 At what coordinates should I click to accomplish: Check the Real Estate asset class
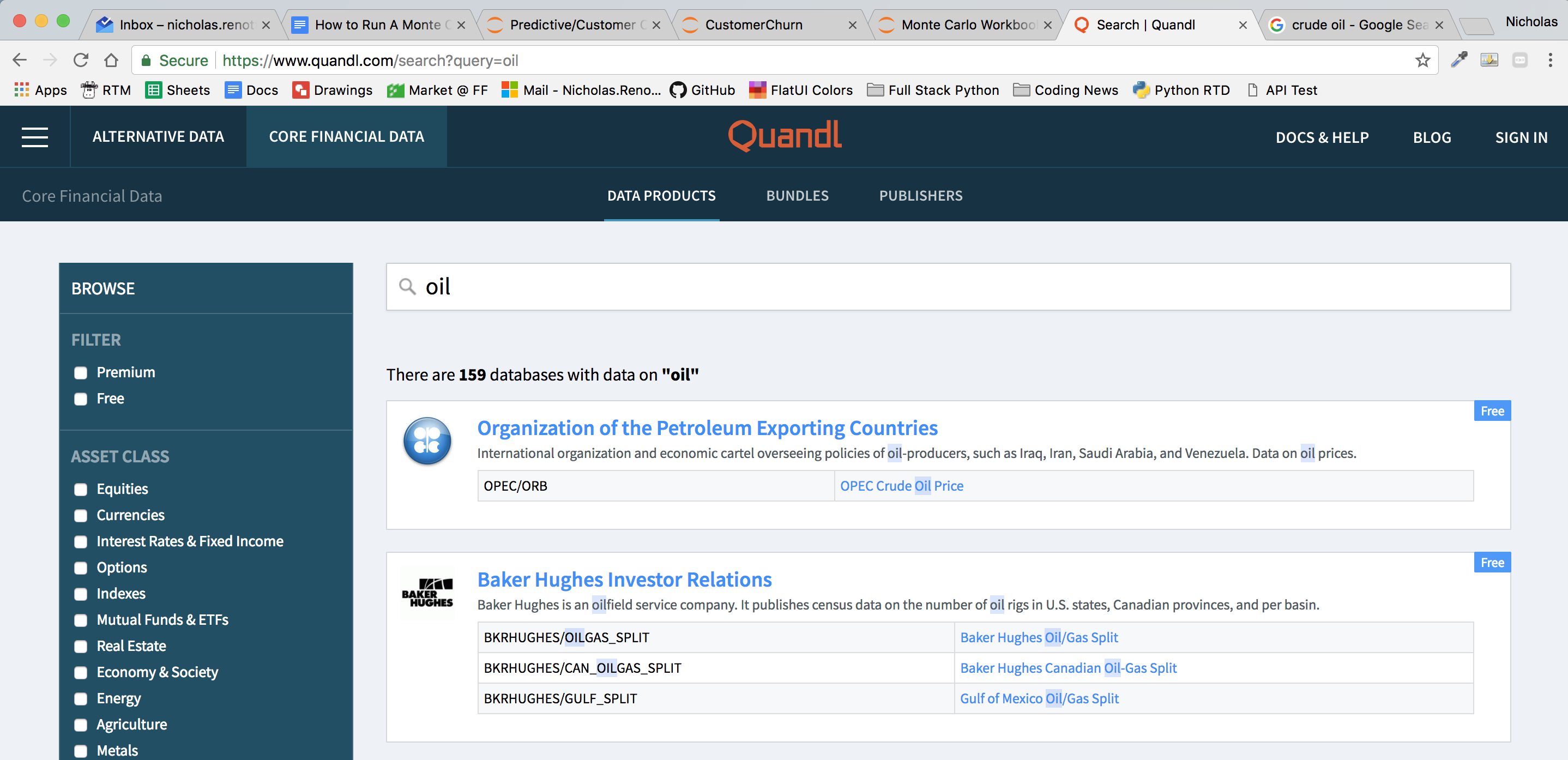80,647
